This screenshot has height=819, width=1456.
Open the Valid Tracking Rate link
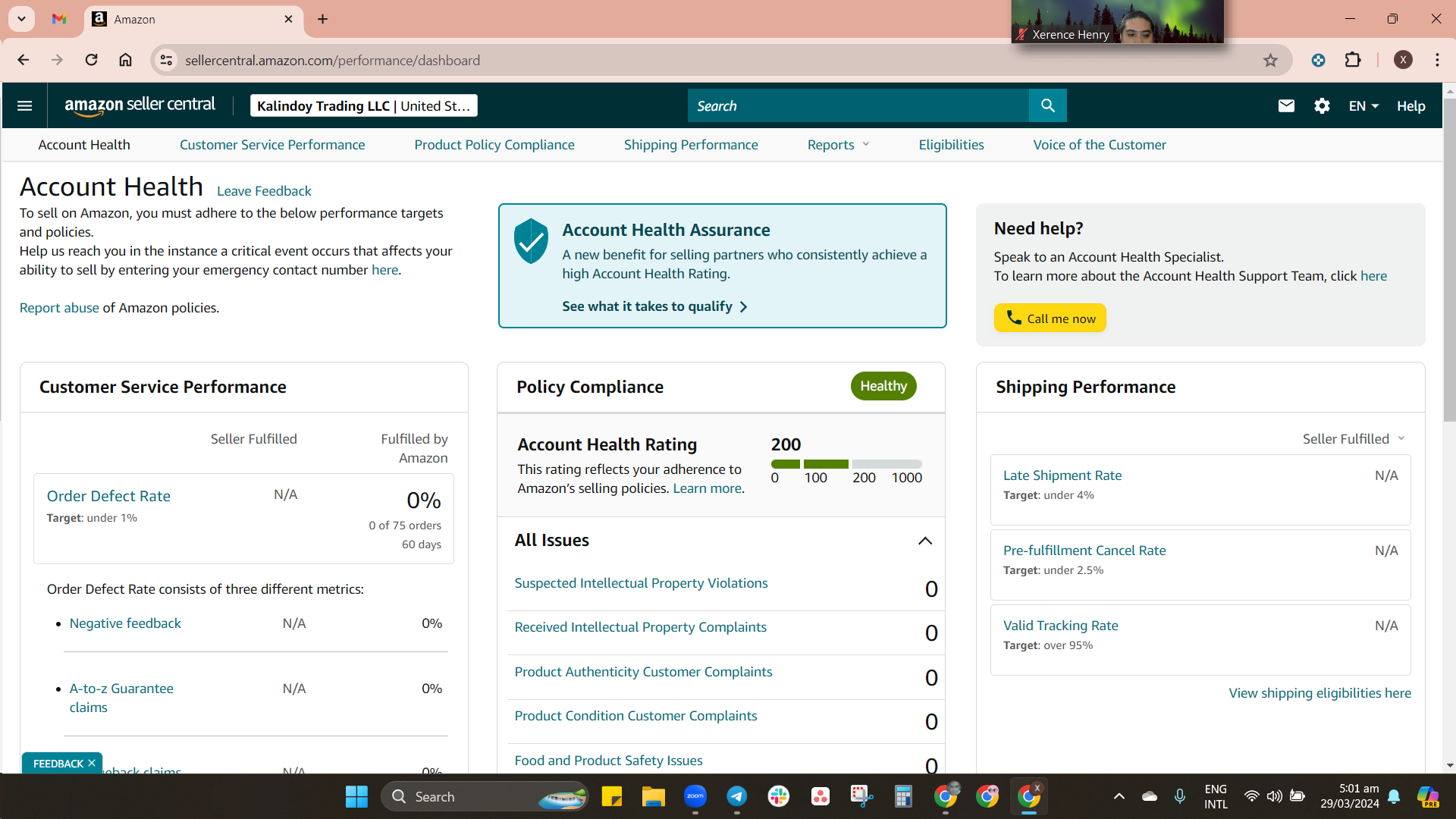point(1060,626)
